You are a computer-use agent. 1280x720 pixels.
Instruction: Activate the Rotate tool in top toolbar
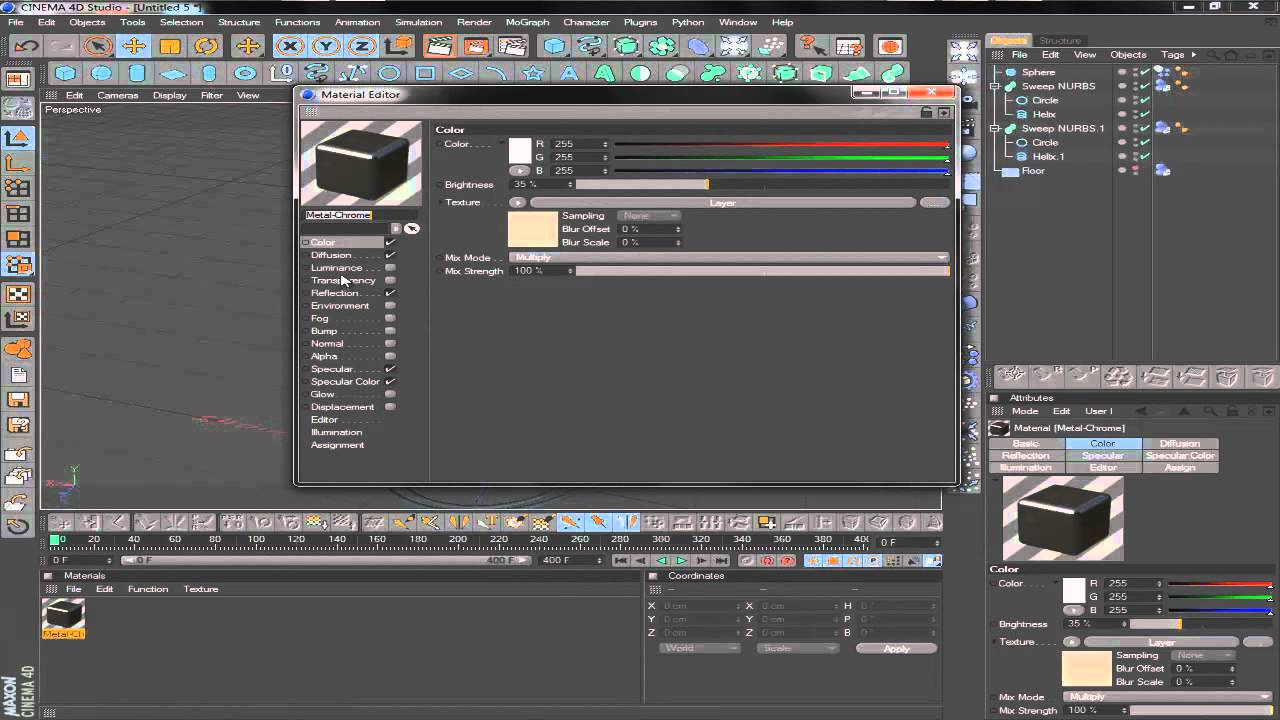click(x=206, y=46)
